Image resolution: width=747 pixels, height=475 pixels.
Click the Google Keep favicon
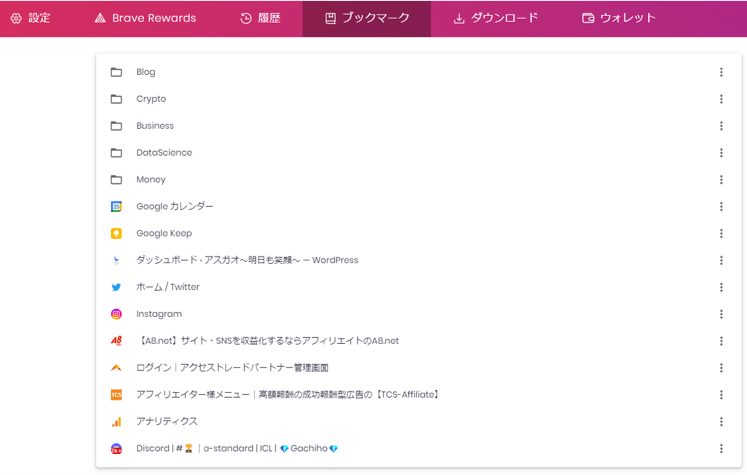pyautogui.click(x=116, y=233)
